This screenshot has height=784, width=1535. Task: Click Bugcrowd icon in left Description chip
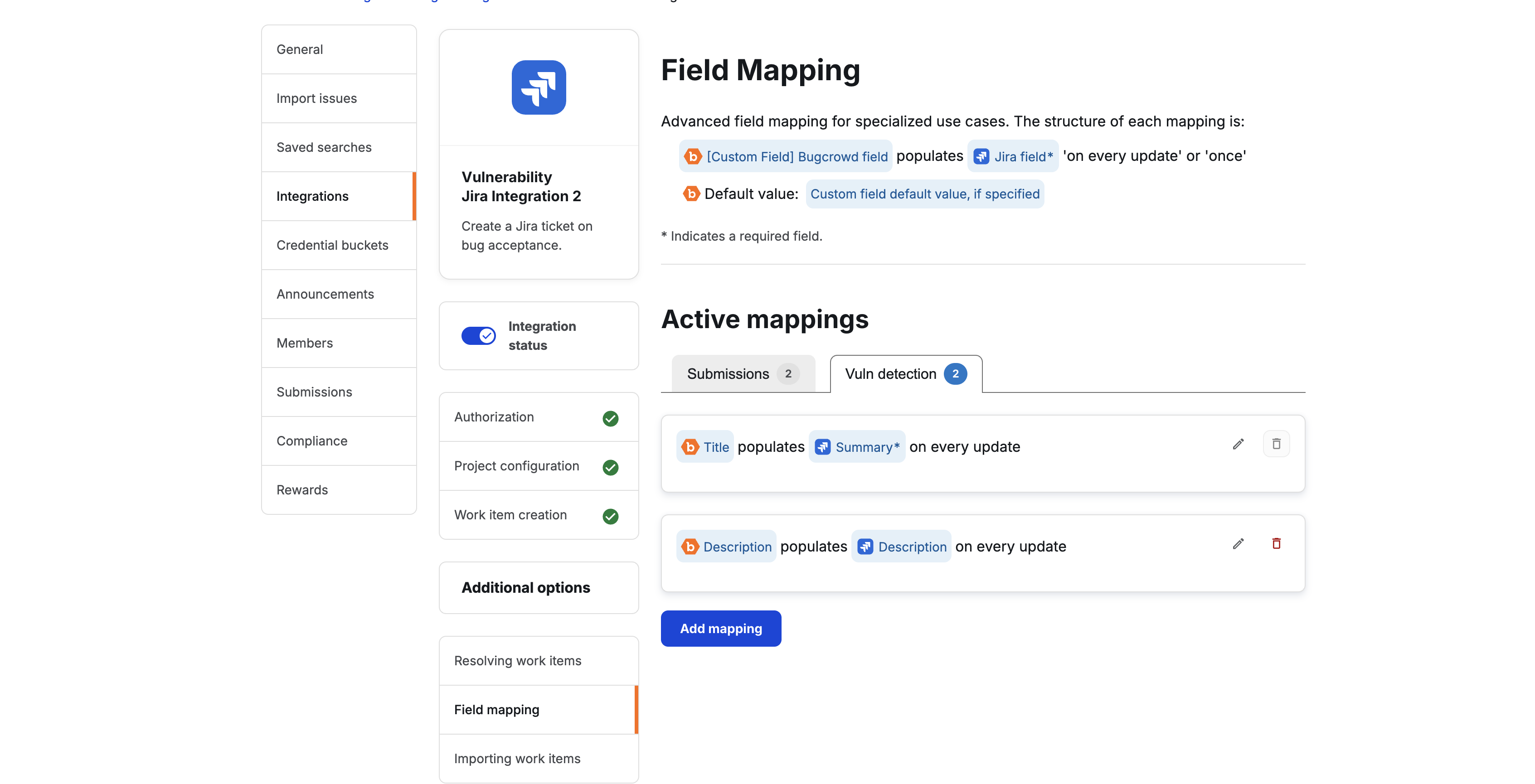(x=690, y=546)
